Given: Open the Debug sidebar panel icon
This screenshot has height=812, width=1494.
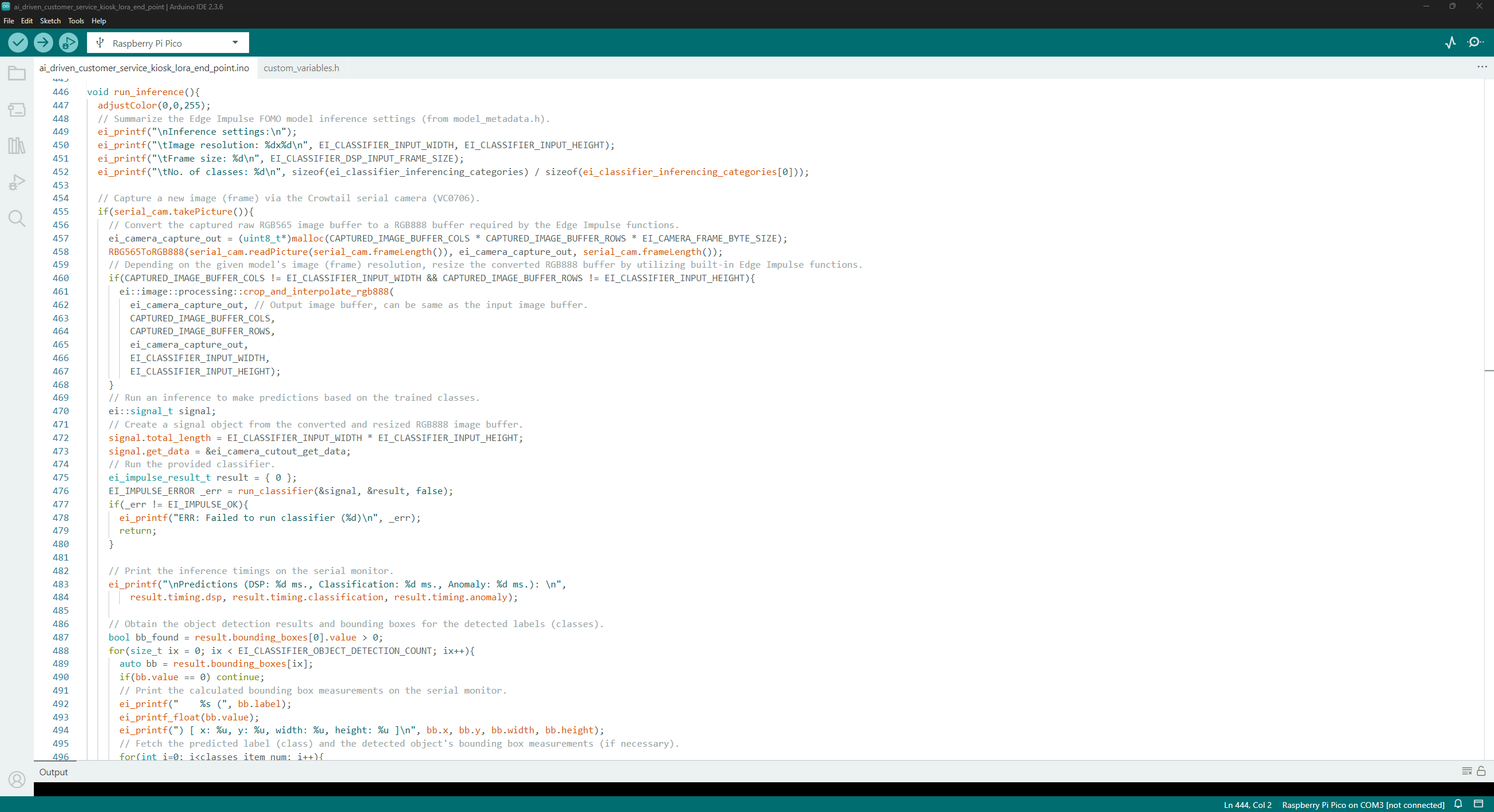Looking at the screenshot, I should point(17,182).
